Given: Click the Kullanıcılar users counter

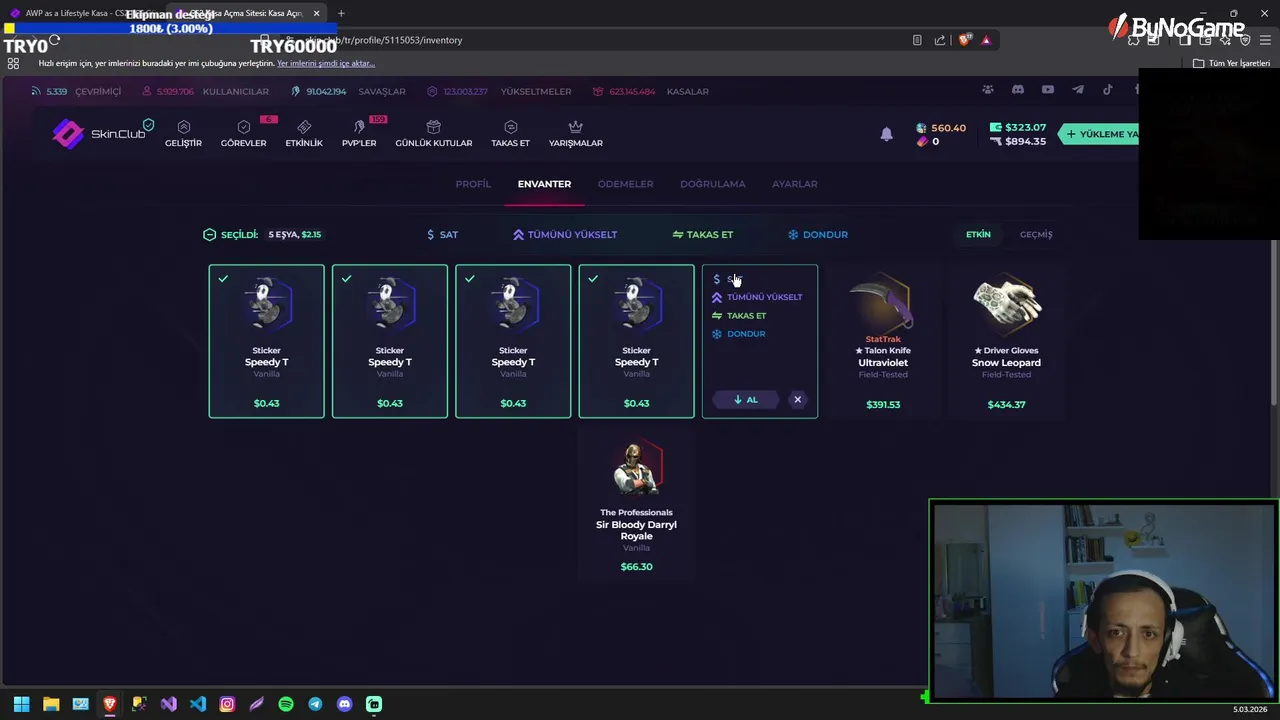Looking at the screenshot, I should point(205,91).
